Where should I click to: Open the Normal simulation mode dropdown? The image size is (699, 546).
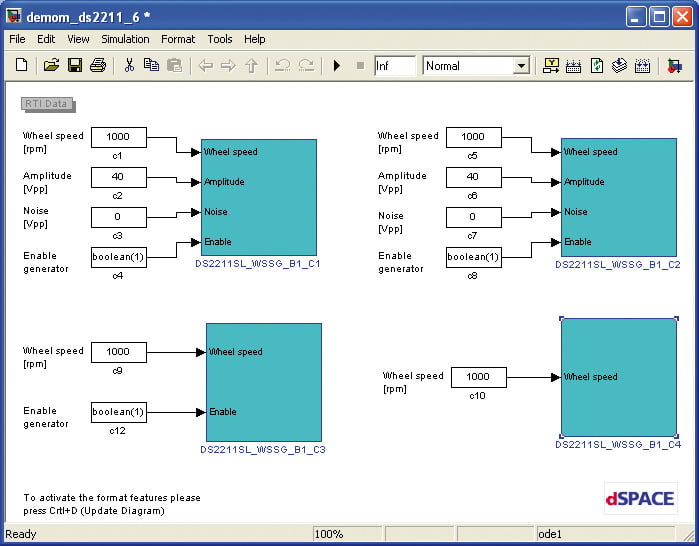pyautogui.click(x=476, y=66)
